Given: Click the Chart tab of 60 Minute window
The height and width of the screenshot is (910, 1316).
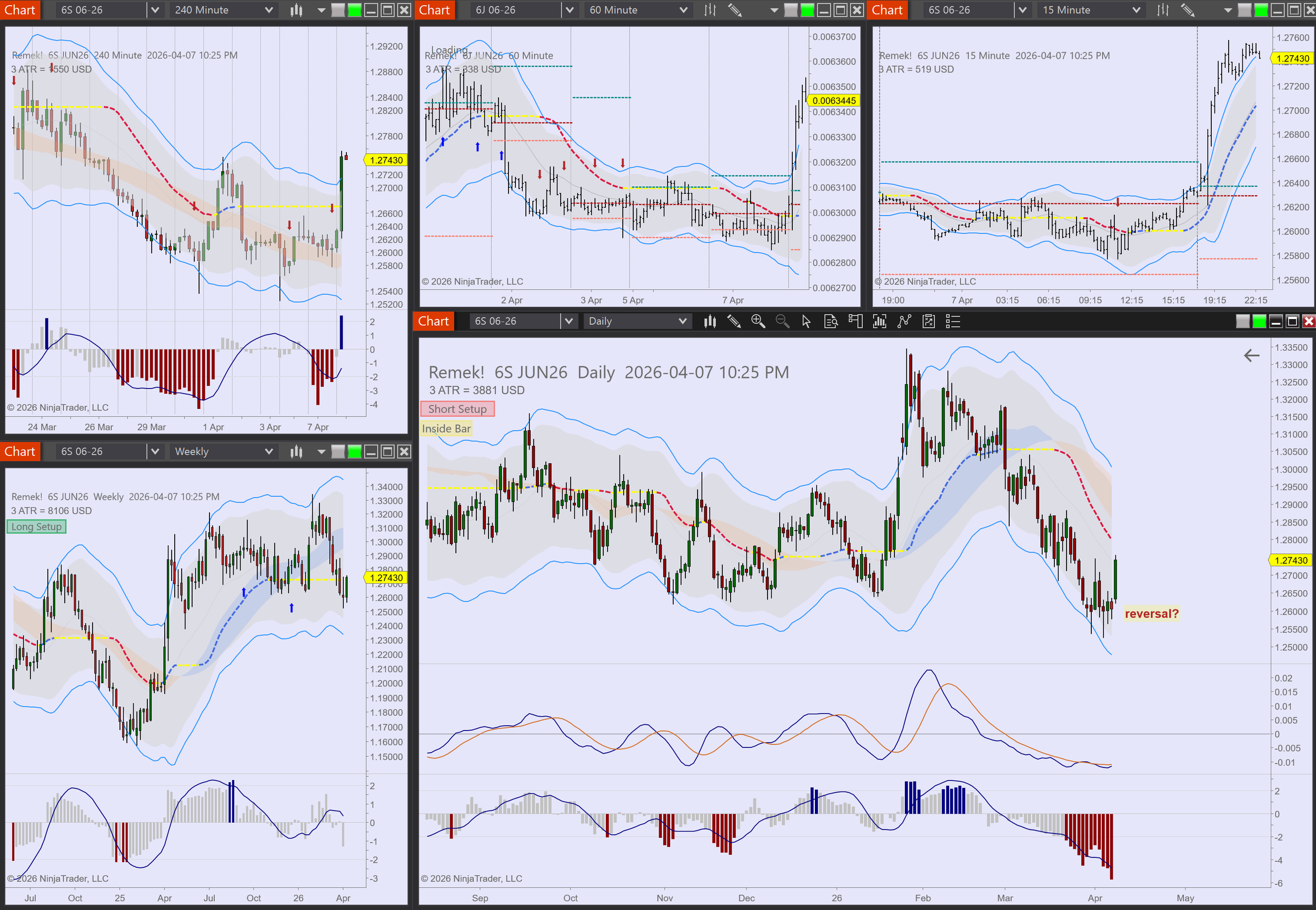Looking at the screenshot, I should pyautogui.click(x=434, y=11).
